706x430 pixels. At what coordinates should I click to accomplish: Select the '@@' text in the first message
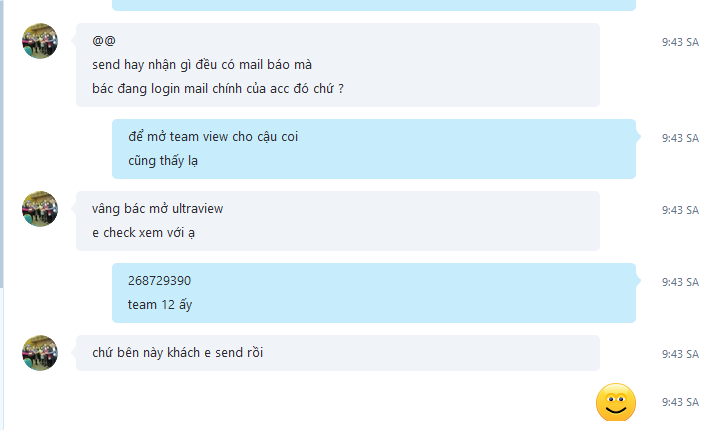(104, 41)
